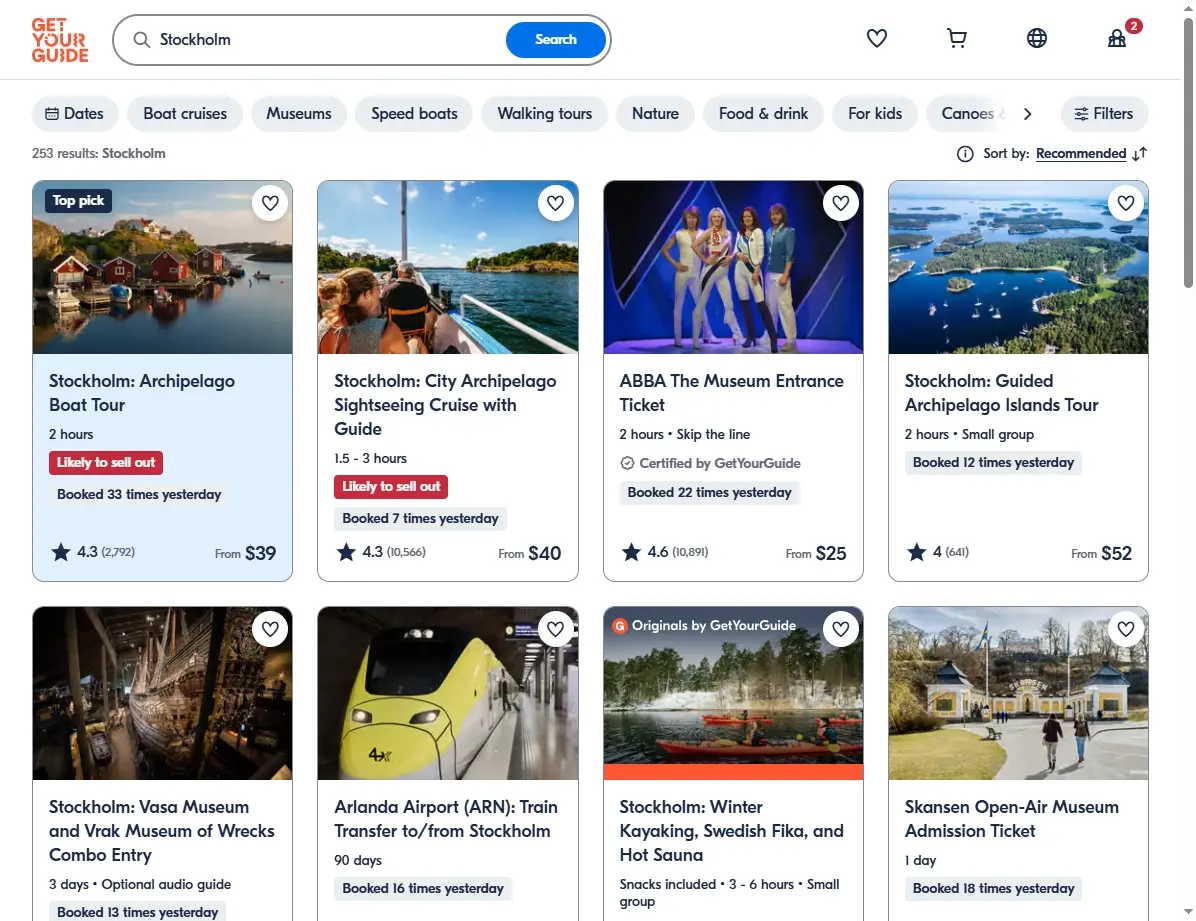
Task: Click the blue Search button
Action: 555,40
